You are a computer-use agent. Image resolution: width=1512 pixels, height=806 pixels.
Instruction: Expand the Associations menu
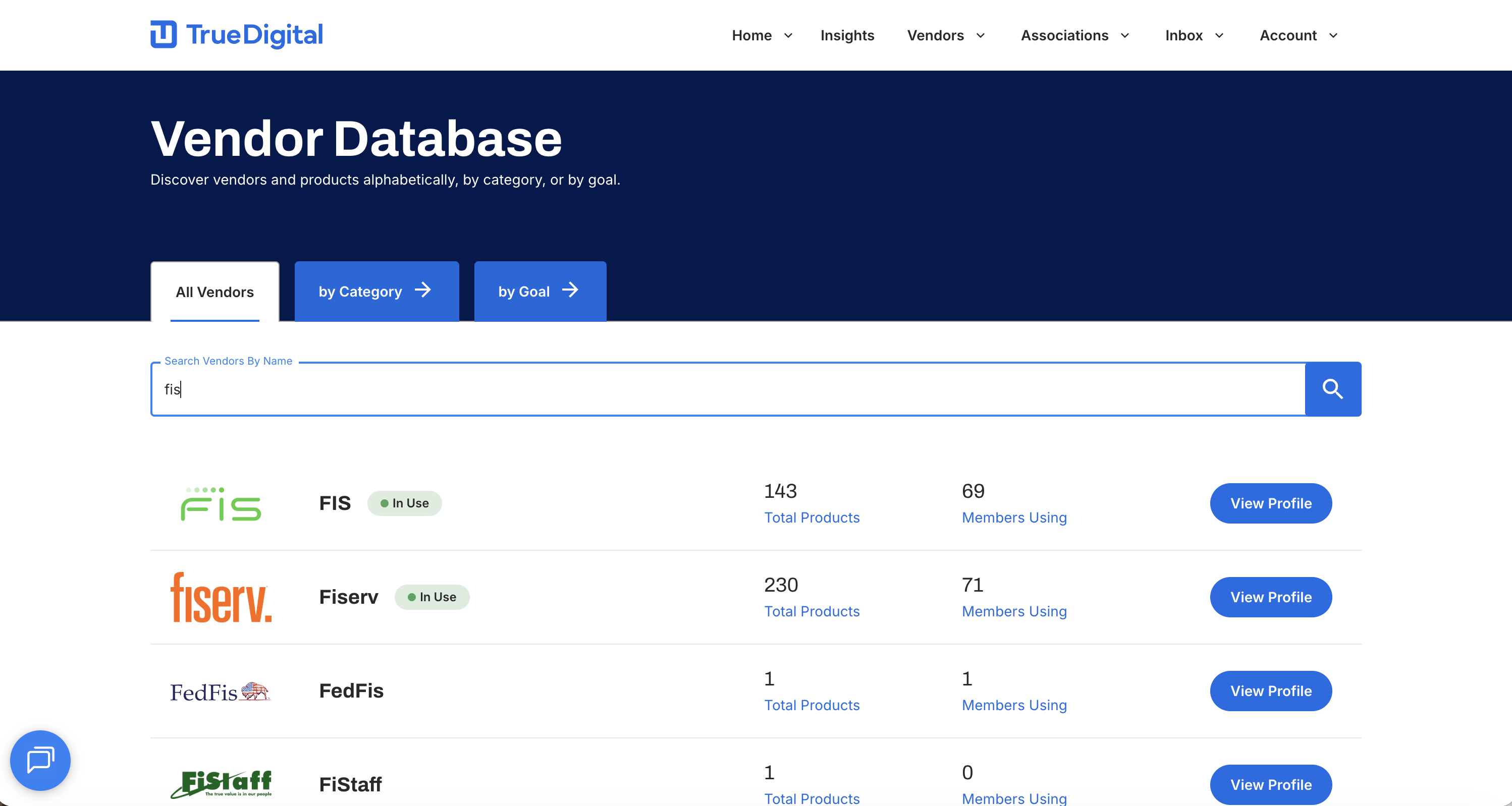coord(1074,35)
